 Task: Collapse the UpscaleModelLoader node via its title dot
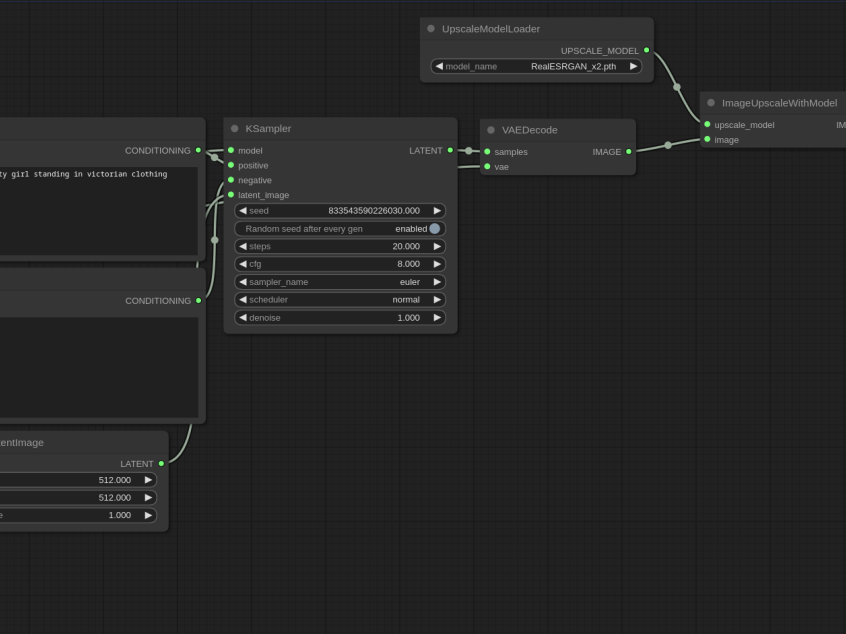(431, 29)
